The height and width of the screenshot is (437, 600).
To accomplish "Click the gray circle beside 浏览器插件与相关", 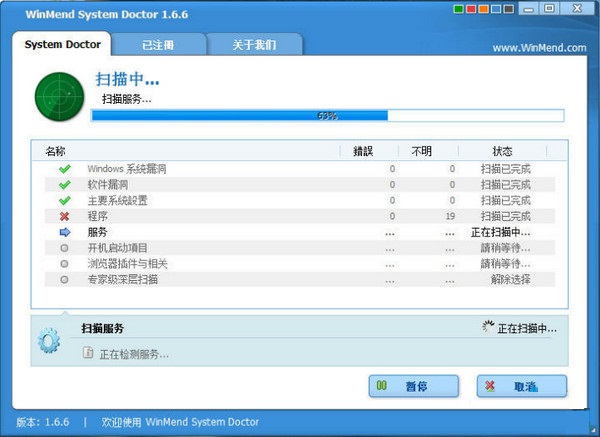I will coord(64,264).
